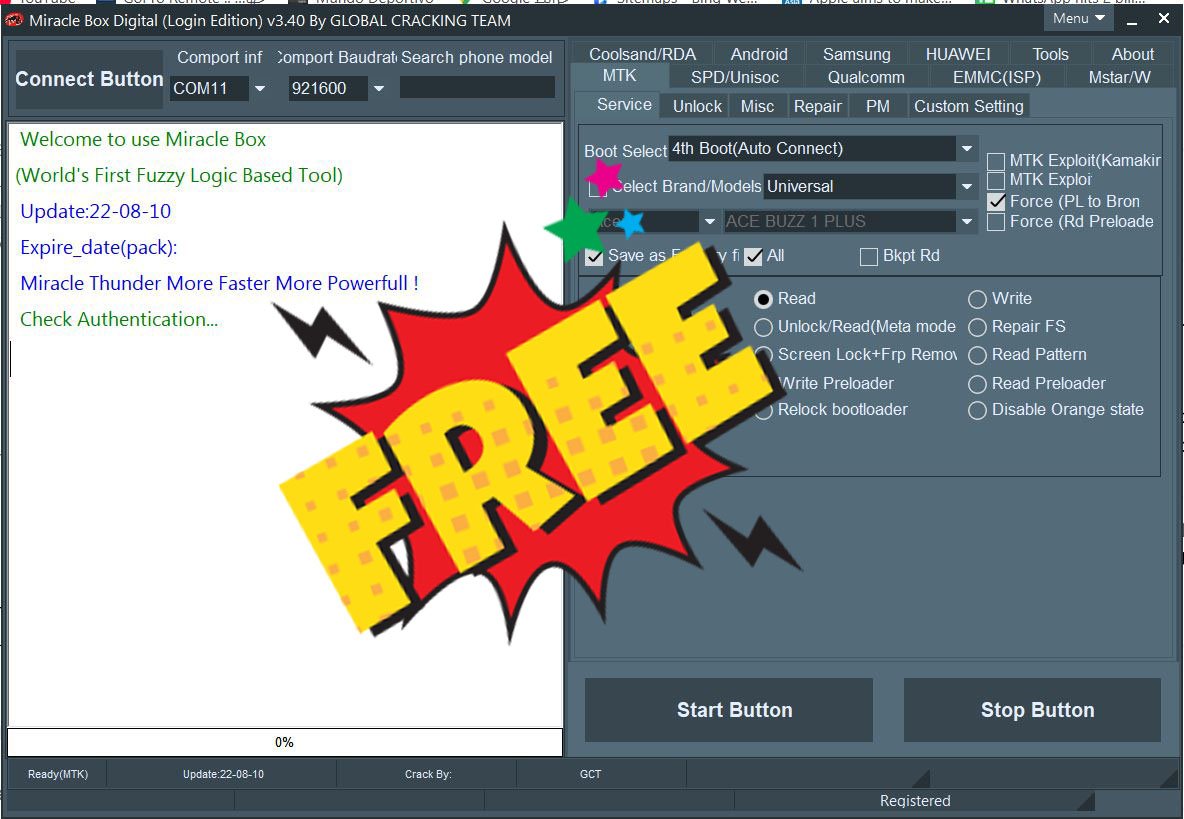Screen dimensions: 1184x819
Task: Open the Custom Setting sub-tab
Action: (969, 106)
